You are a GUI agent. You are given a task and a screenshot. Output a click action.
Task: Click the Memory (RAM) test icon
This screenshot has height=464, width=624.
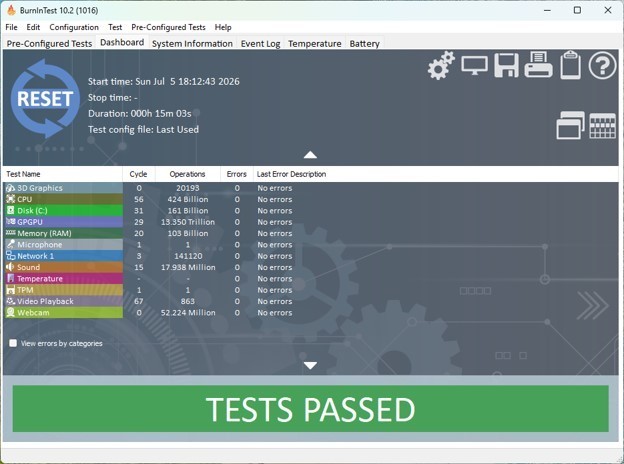tap(10, 233)
